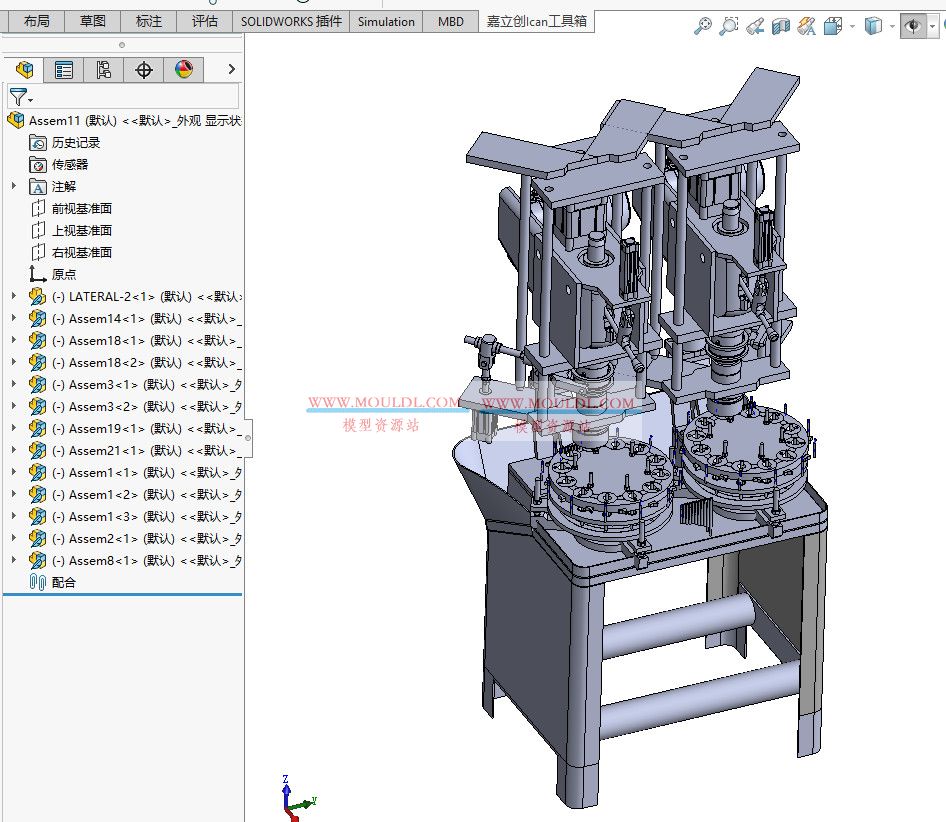This screenshot has height=822, width=946.
Task: Open the Section View tool
Action: point(781,26)
